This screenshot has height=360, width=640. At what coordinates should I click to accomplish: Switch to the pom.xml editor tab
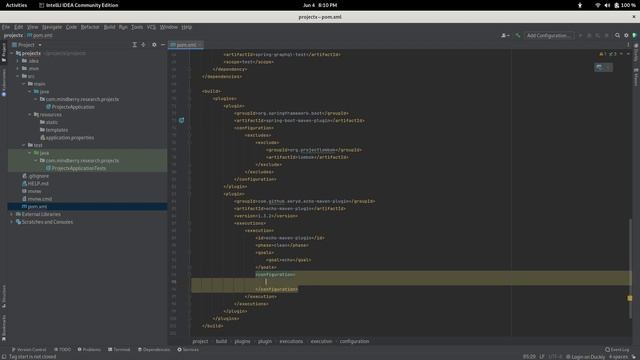tap(186, 44)
